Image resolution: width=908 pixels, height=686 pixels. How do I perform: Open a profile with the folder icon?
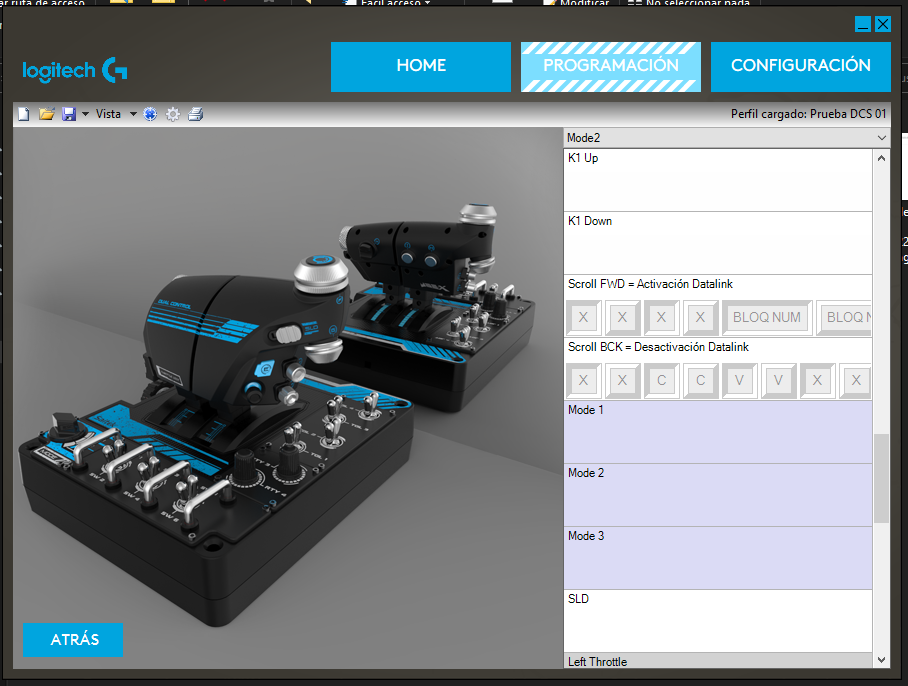coord(46,115)
